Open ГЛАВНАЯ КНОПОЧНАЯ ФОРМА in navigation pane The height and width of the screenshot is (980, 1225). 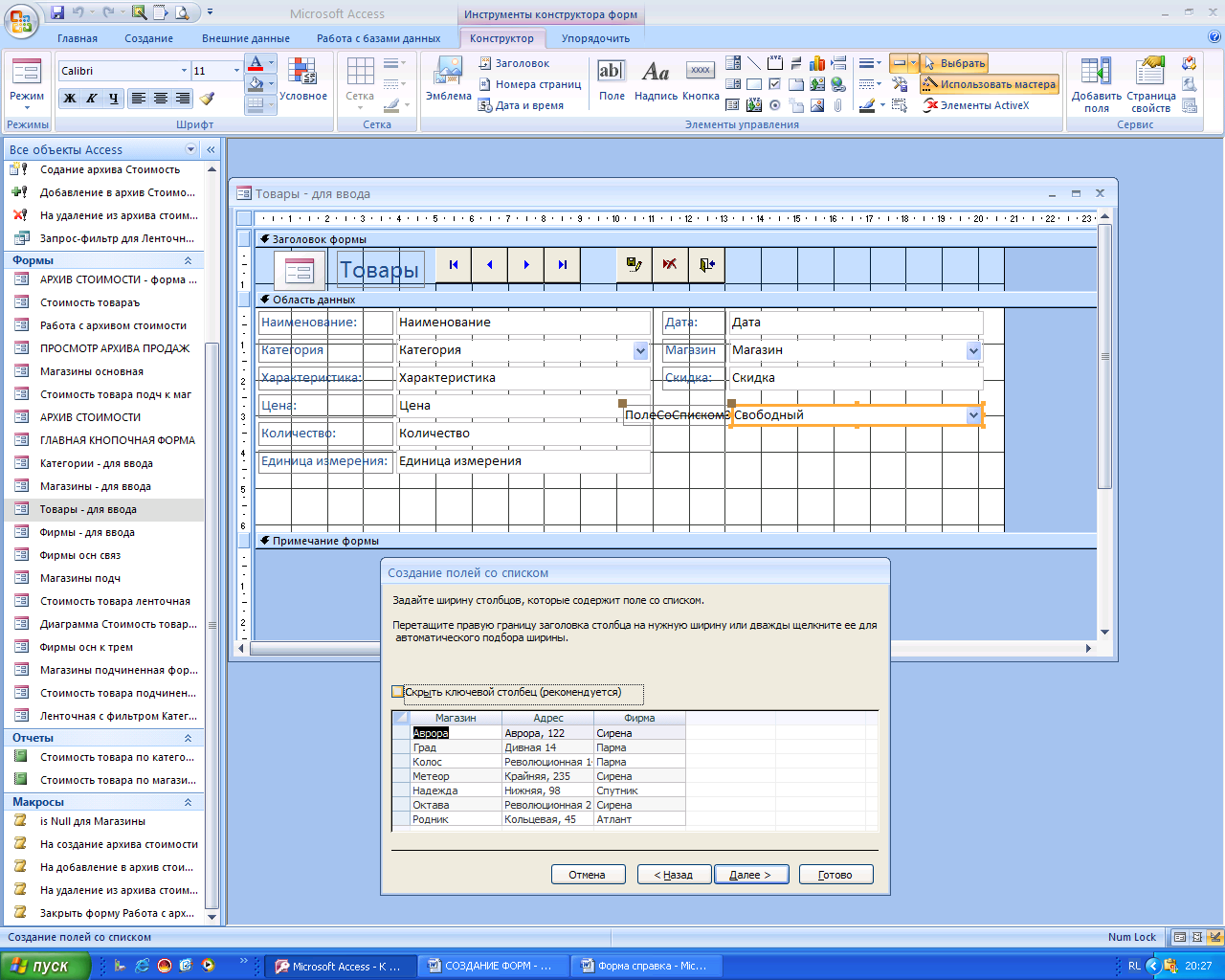click(x=117, y=440)
